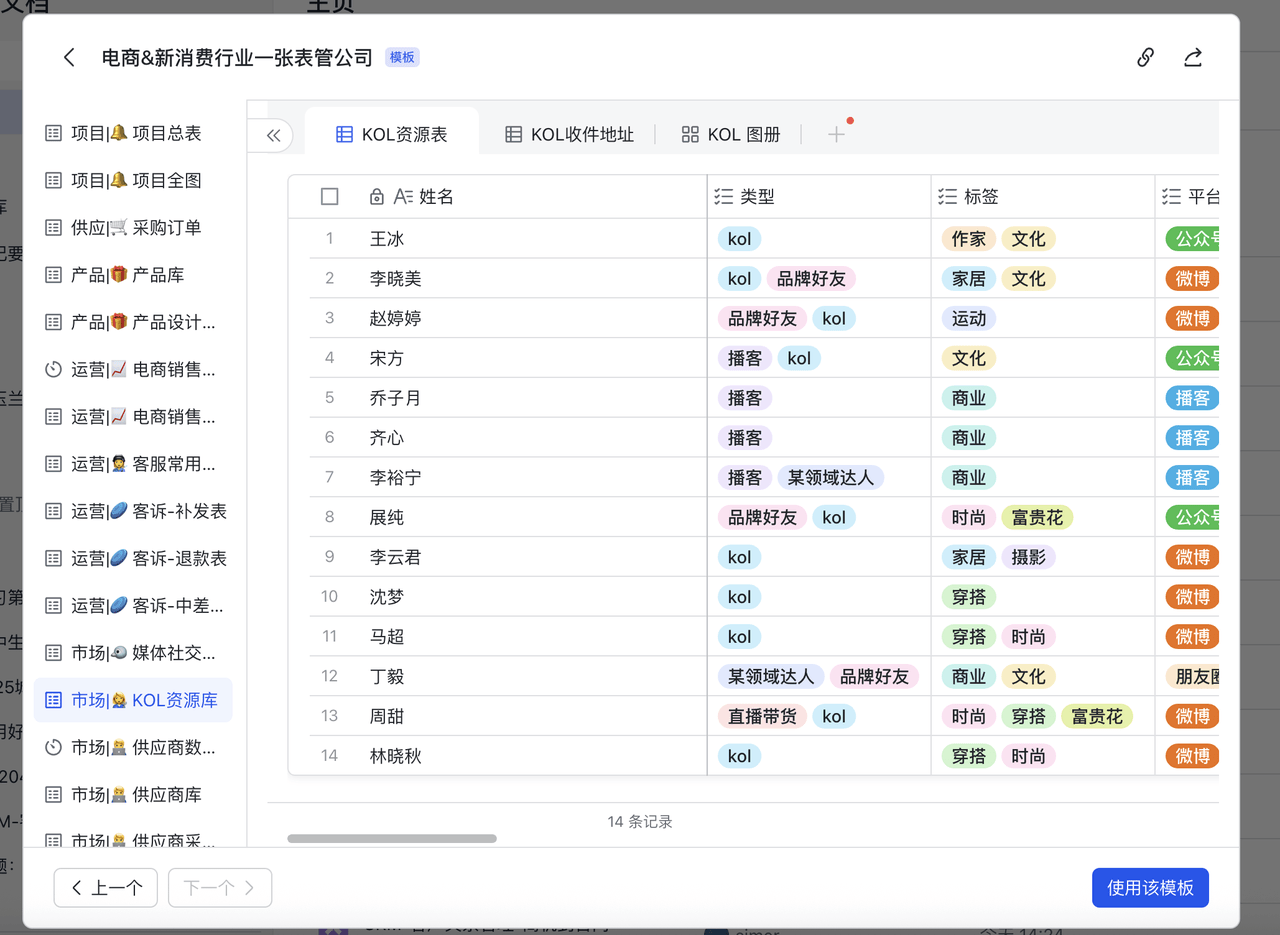Click the horizontal scrollbar below the table
This screenshot has height=935, width=1280.
click(392, 838)
